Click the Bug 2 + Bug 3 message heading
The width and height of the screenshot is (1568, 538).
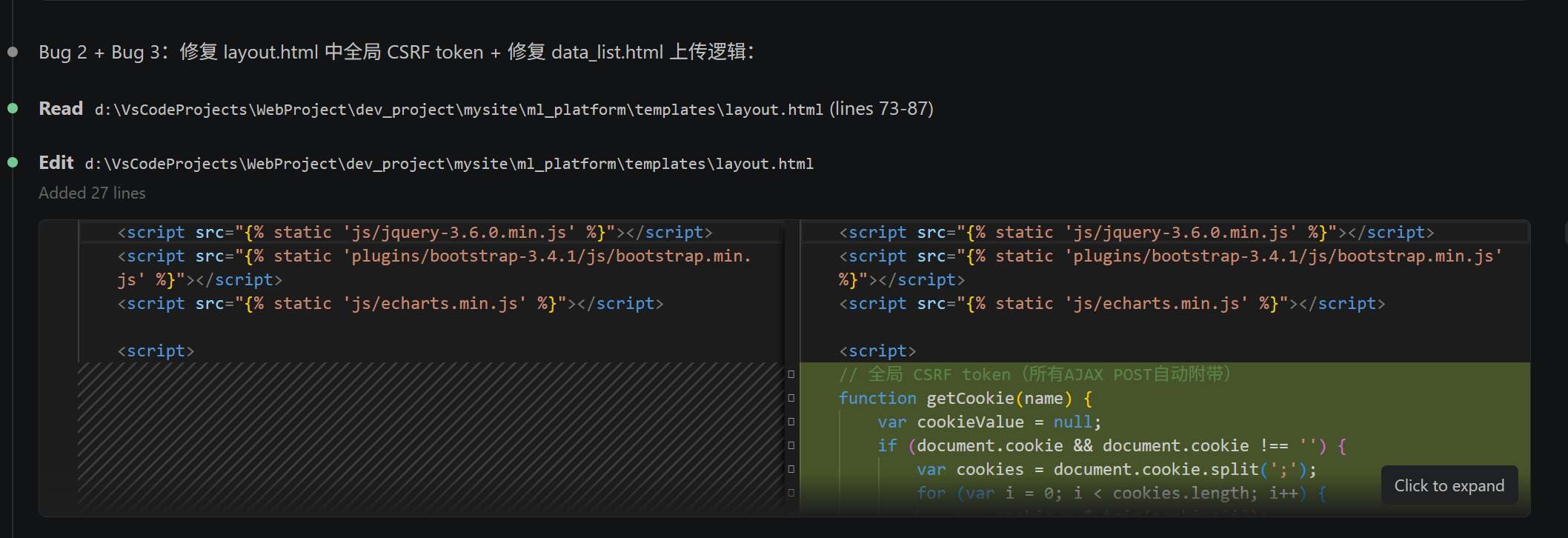pos(396,52)
